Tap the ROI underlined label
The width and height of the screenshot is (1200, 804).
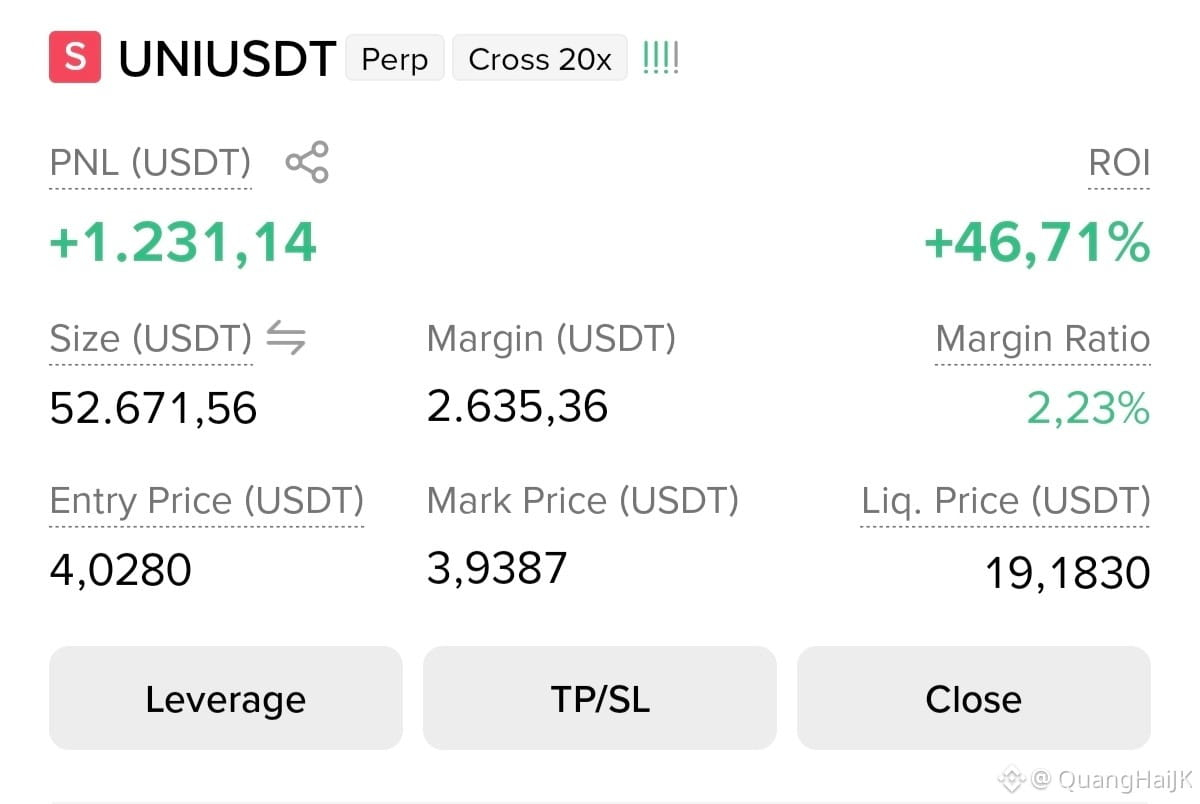point(1119,163)
